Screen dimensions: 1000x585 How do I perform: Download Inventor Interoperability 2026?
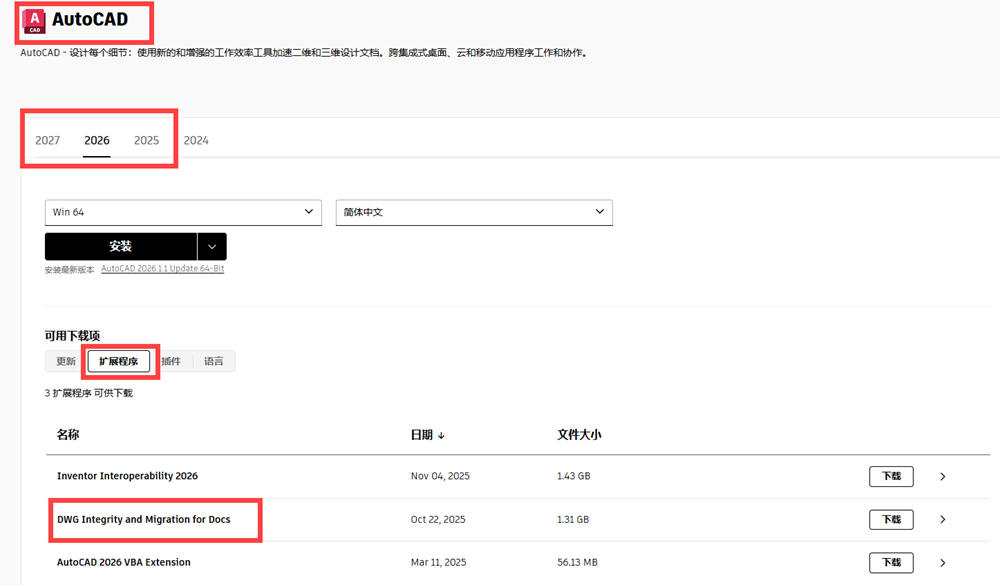pyautogui.click(x=891, y=477)
